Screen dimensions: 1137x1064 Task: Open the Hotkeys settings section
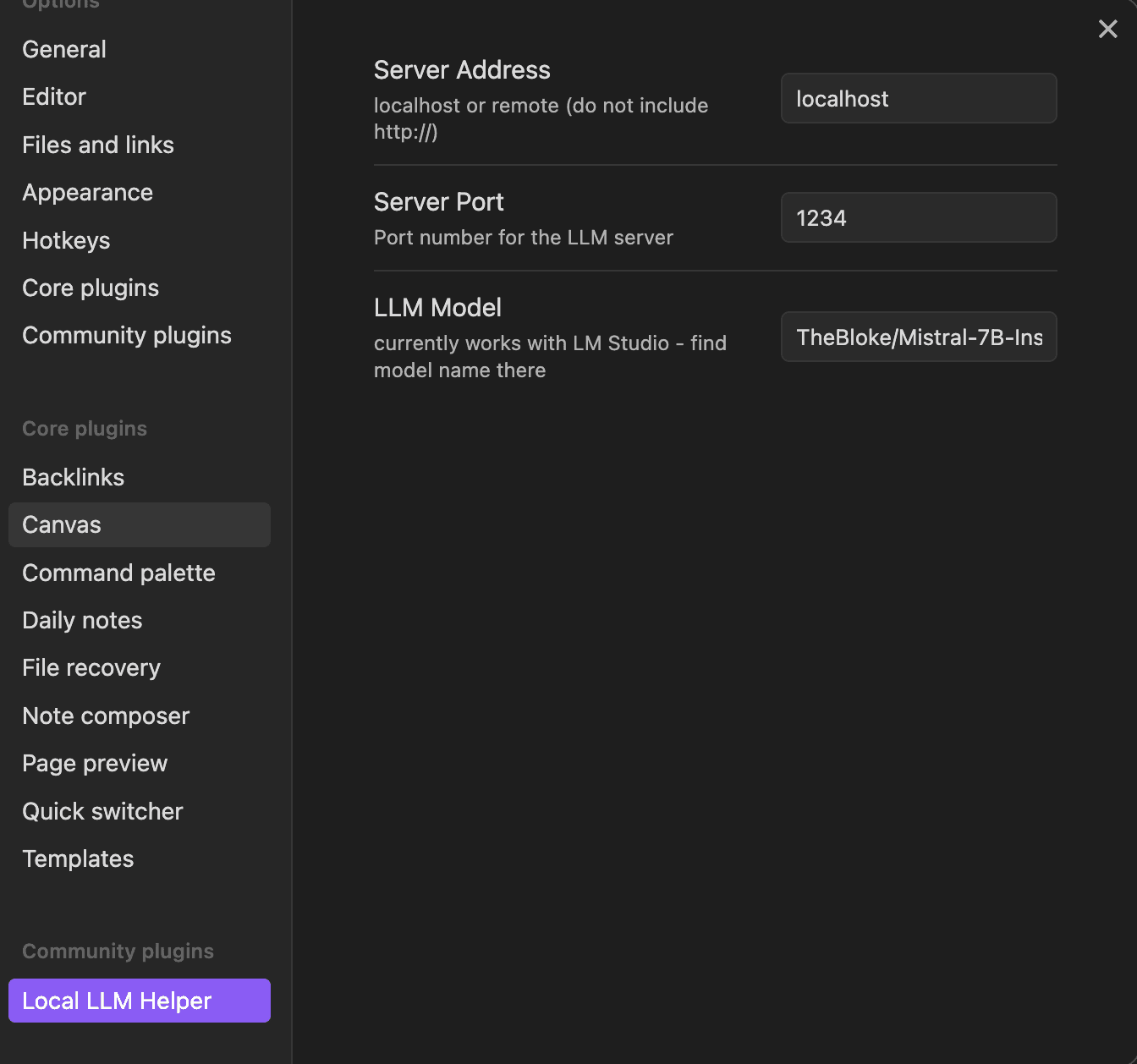[x=66, y=240]
